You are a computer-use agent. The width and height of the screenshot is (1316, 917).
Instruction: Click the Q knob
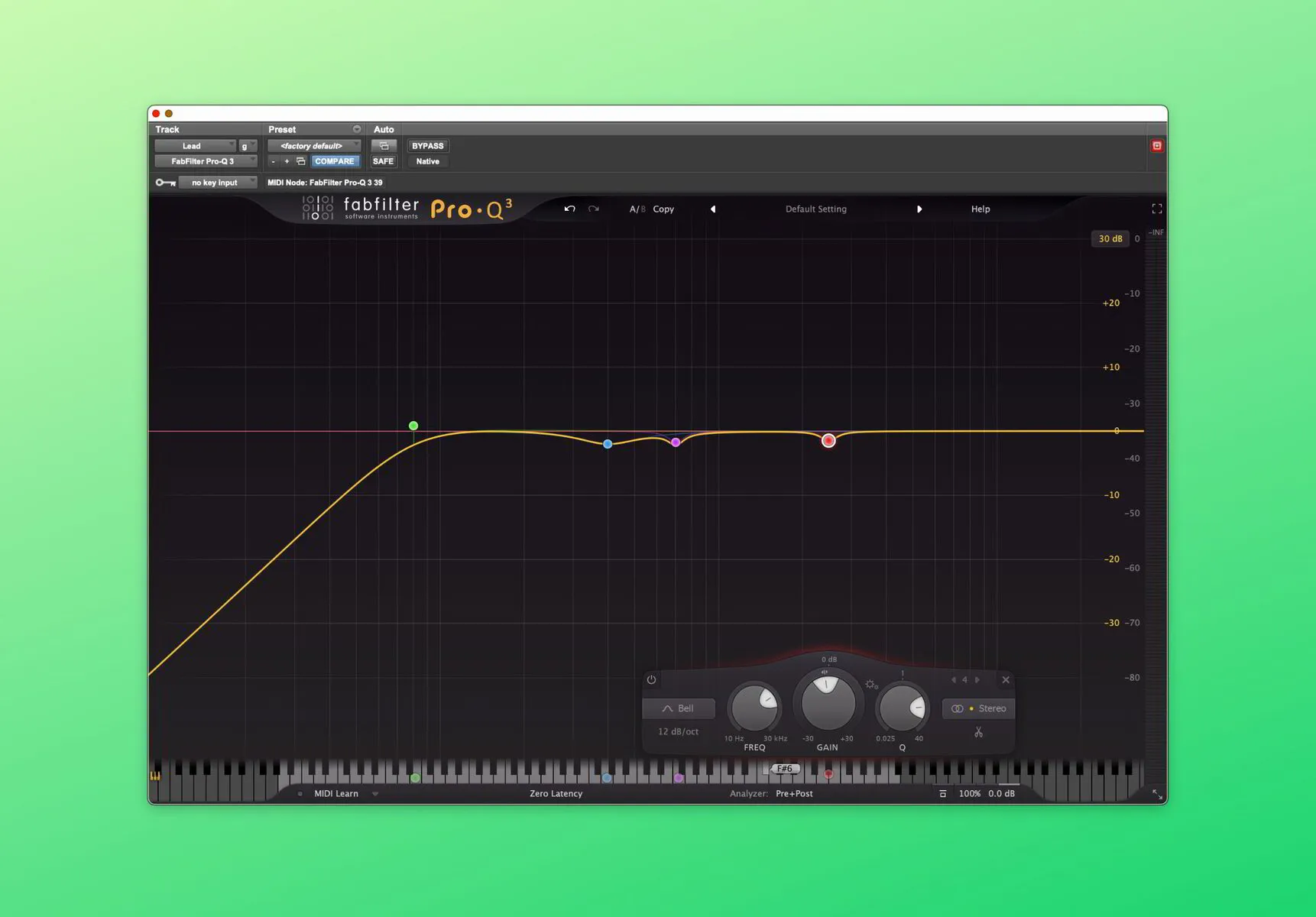click(x=903, y=708)
